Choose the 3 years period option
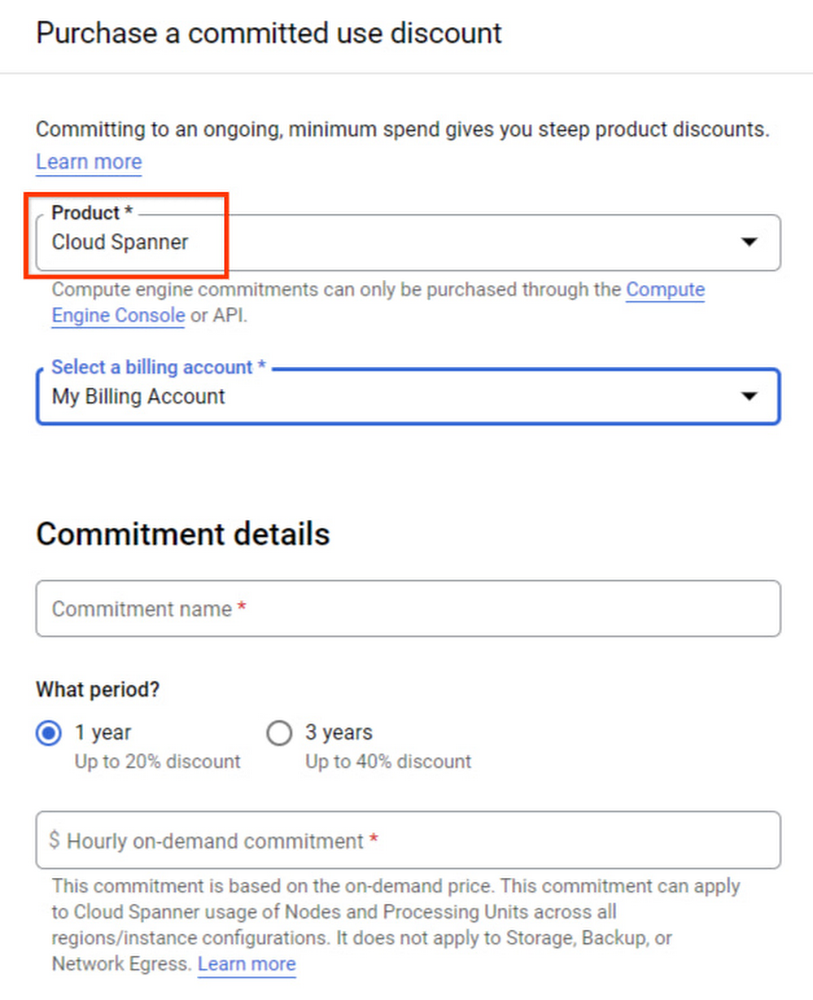This screenshot has height=1000, width=813. coord(279,733)
